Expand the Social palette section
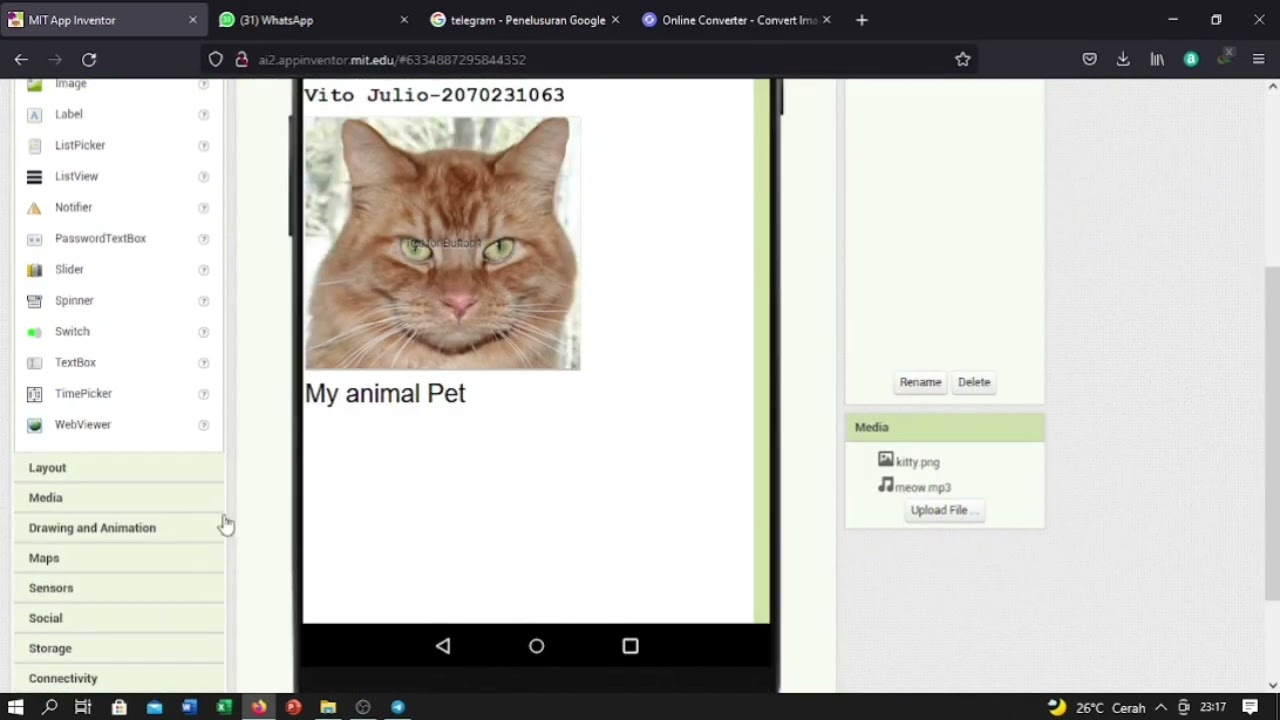This screenshot has height=720, width=1280. (x=119, y=617)
